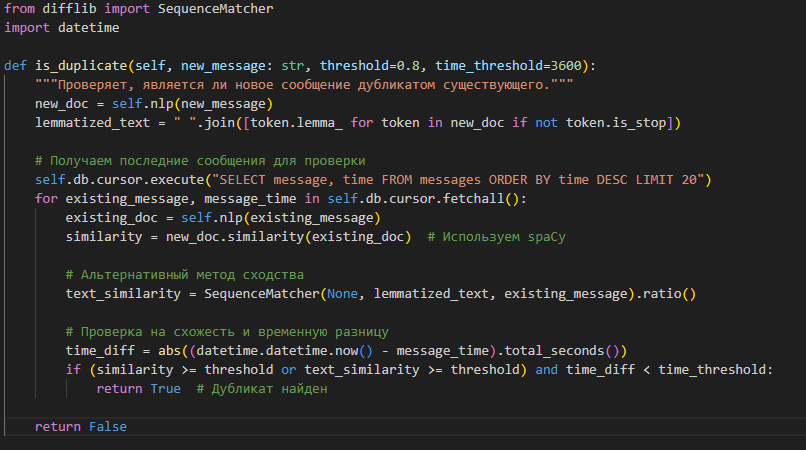Click the docstring starting with 'Проверяет'
The image size is (806, 450).
304,85
